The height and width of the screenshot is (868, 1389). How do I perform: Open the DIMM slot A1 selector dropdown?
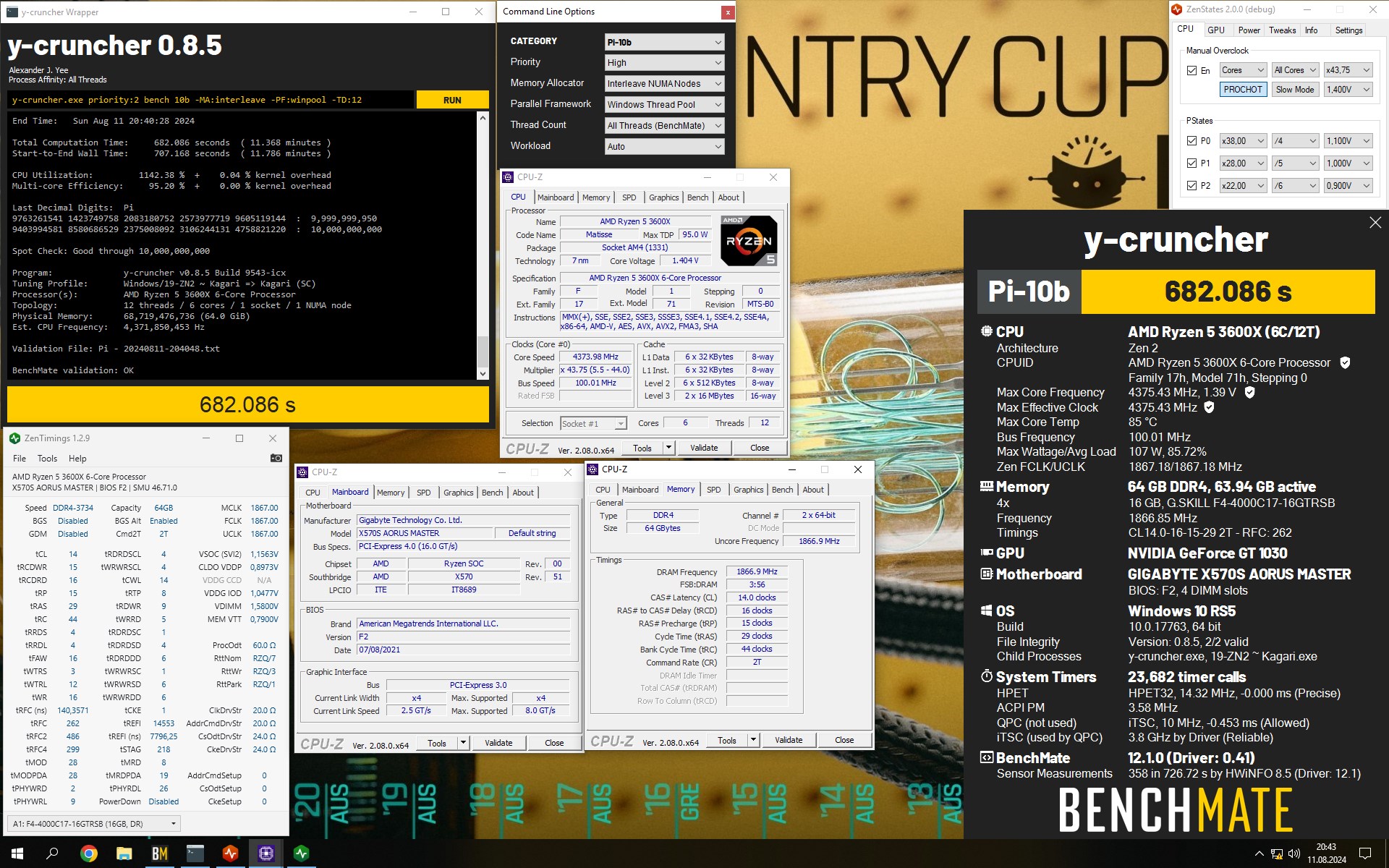pos(94,823)
